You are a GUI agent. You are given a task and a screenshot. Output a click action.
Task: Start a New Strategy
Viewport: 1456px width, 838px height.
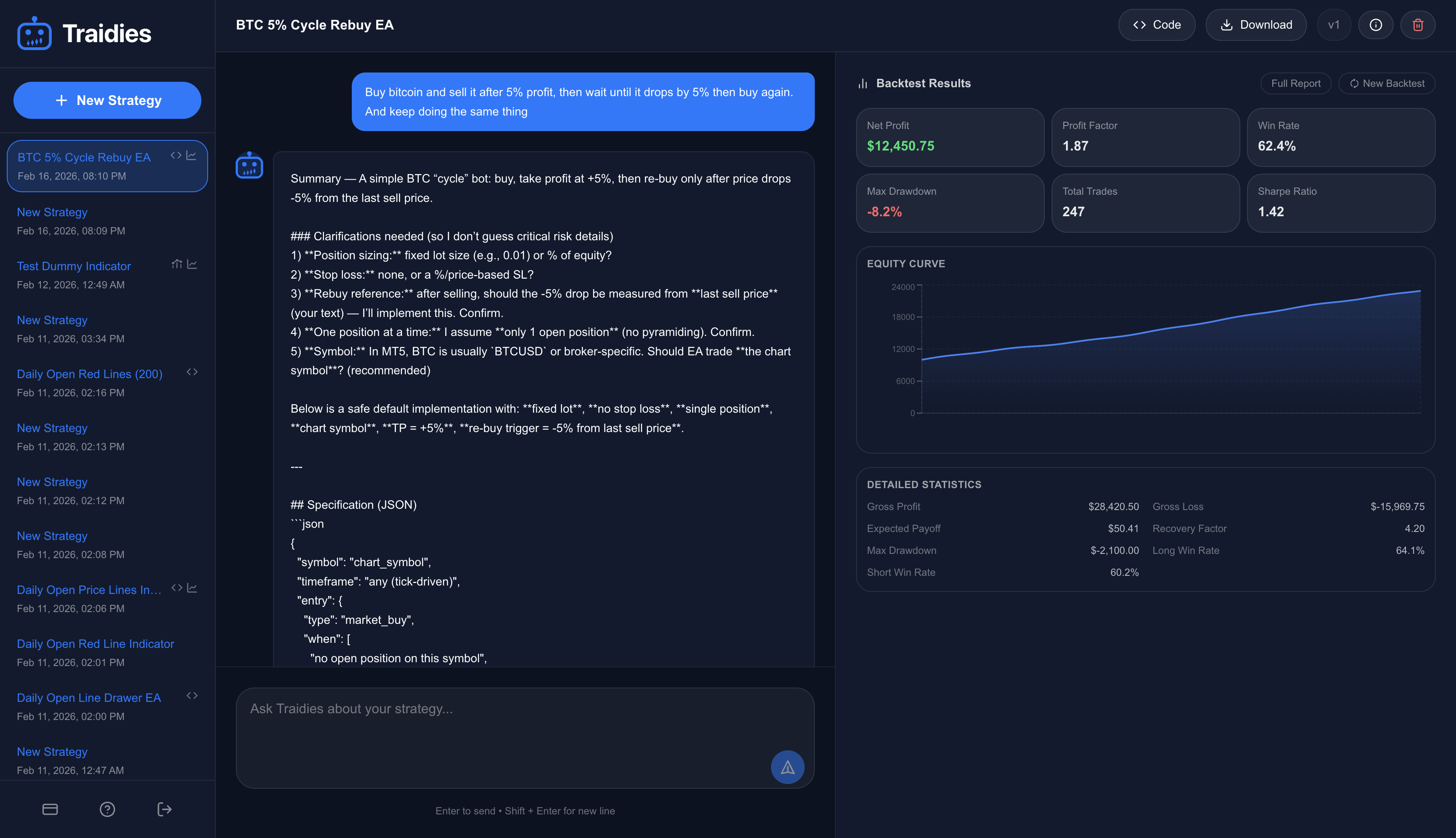click(107, 100)
